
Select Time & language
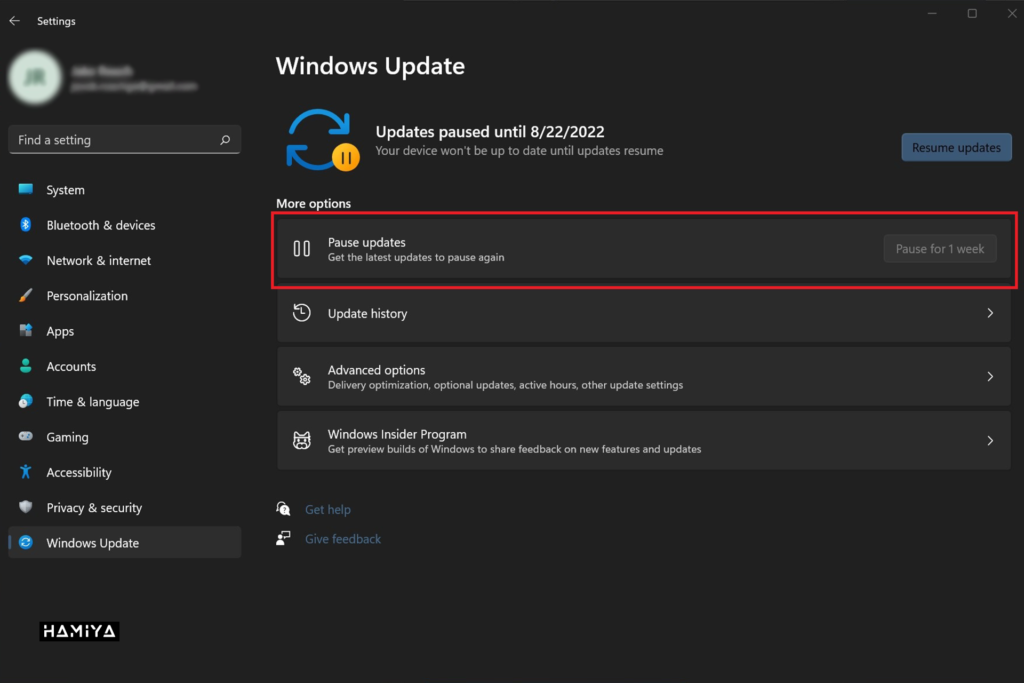(x=124, y=402)
